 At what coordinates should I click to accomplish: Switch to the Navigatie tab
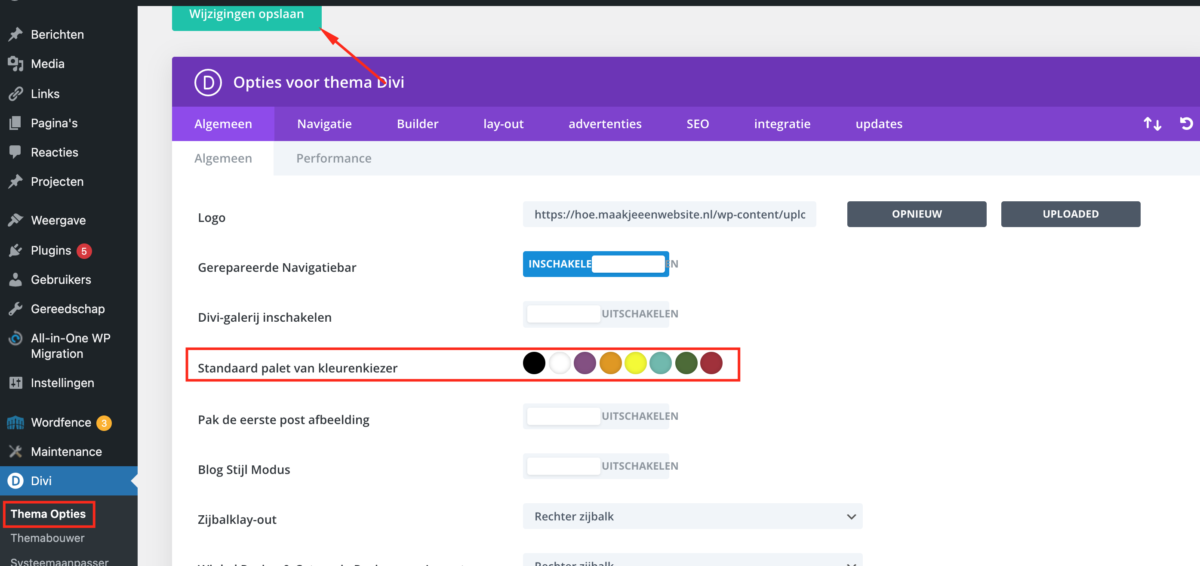coord(324,124)
